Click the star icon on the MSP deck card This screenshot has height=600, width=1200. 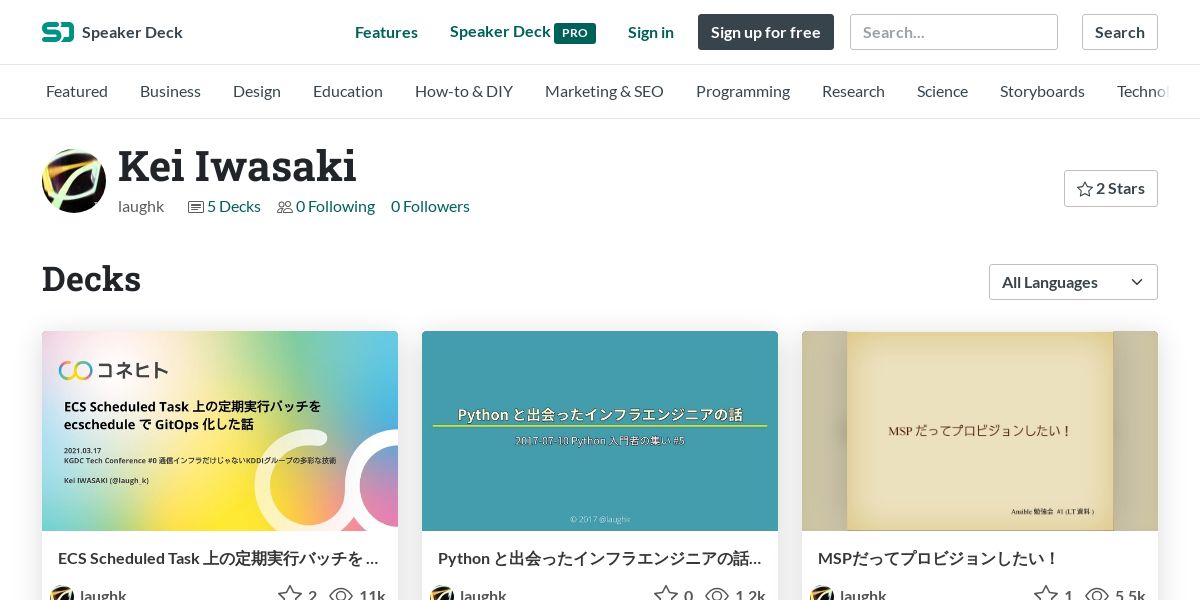pos(1046,595)
